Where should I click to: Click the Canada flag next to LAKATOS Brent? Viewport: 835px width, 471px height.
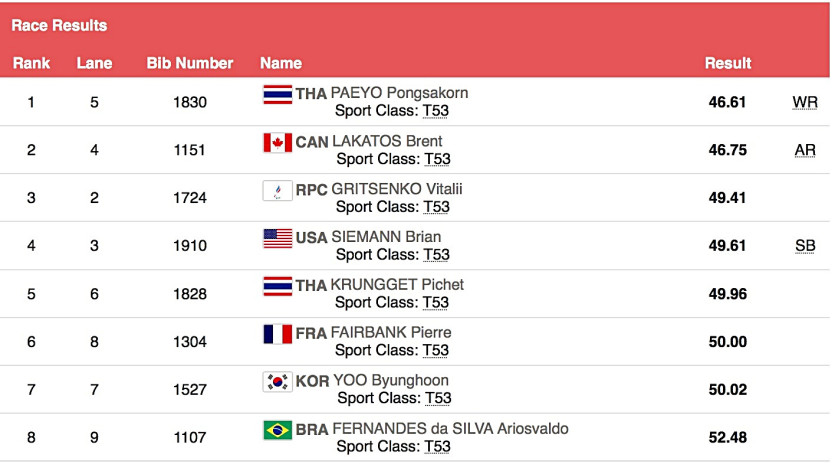(277, 142)
